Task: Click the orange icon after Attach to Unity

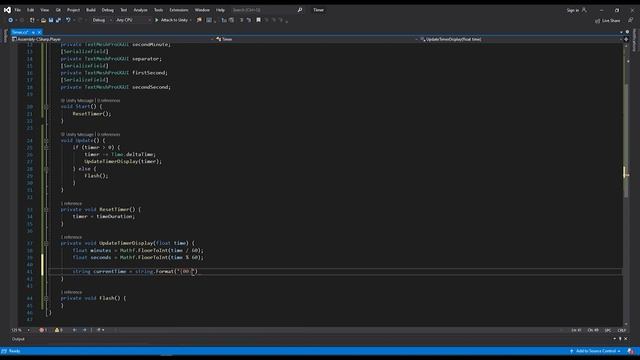Action: click(199, 20)
